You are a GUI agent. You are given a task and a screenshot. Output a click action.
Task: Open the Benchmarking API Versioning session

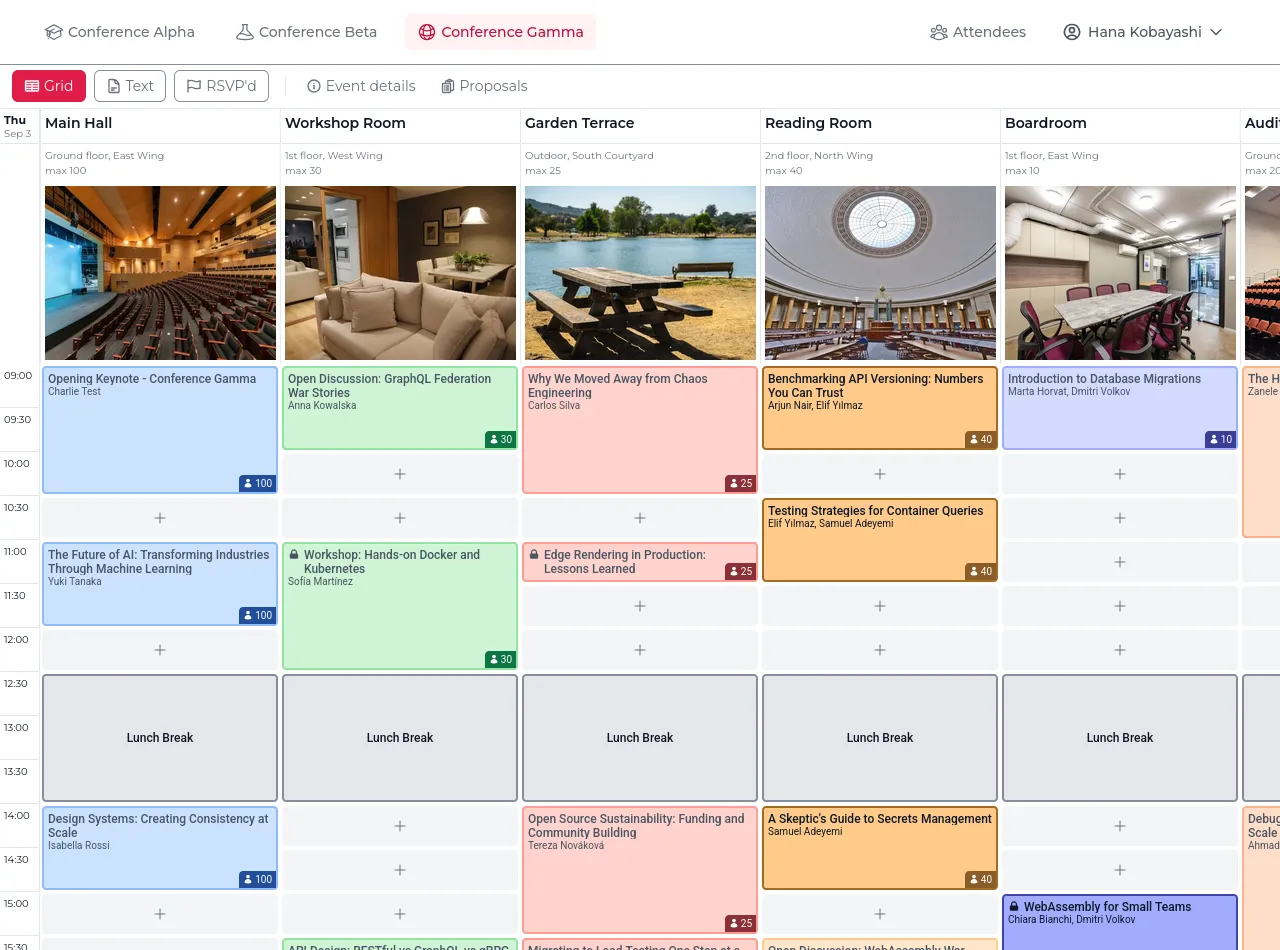coord(880,408)
